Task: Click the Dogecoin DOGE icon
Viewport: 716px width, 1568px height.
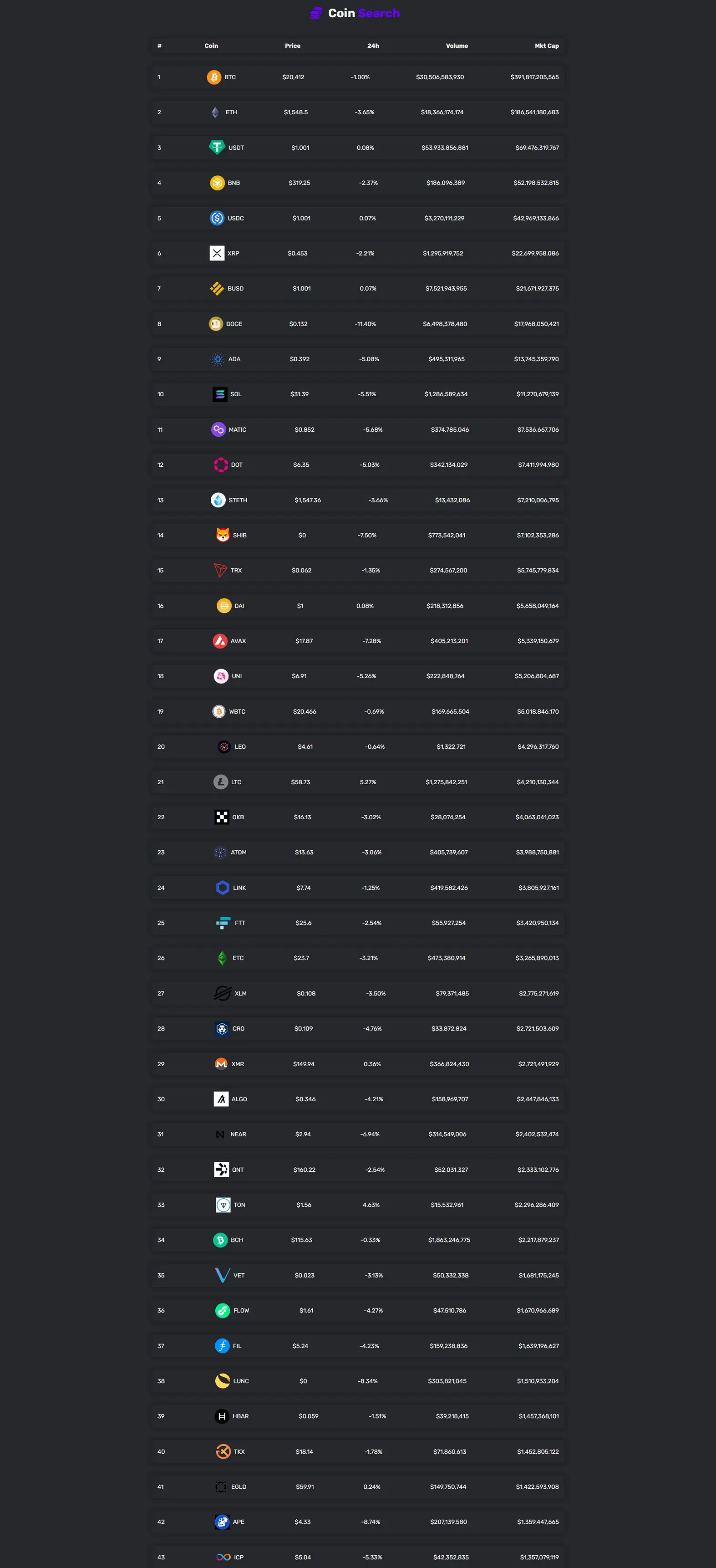Action: click(x=216, y=324)
